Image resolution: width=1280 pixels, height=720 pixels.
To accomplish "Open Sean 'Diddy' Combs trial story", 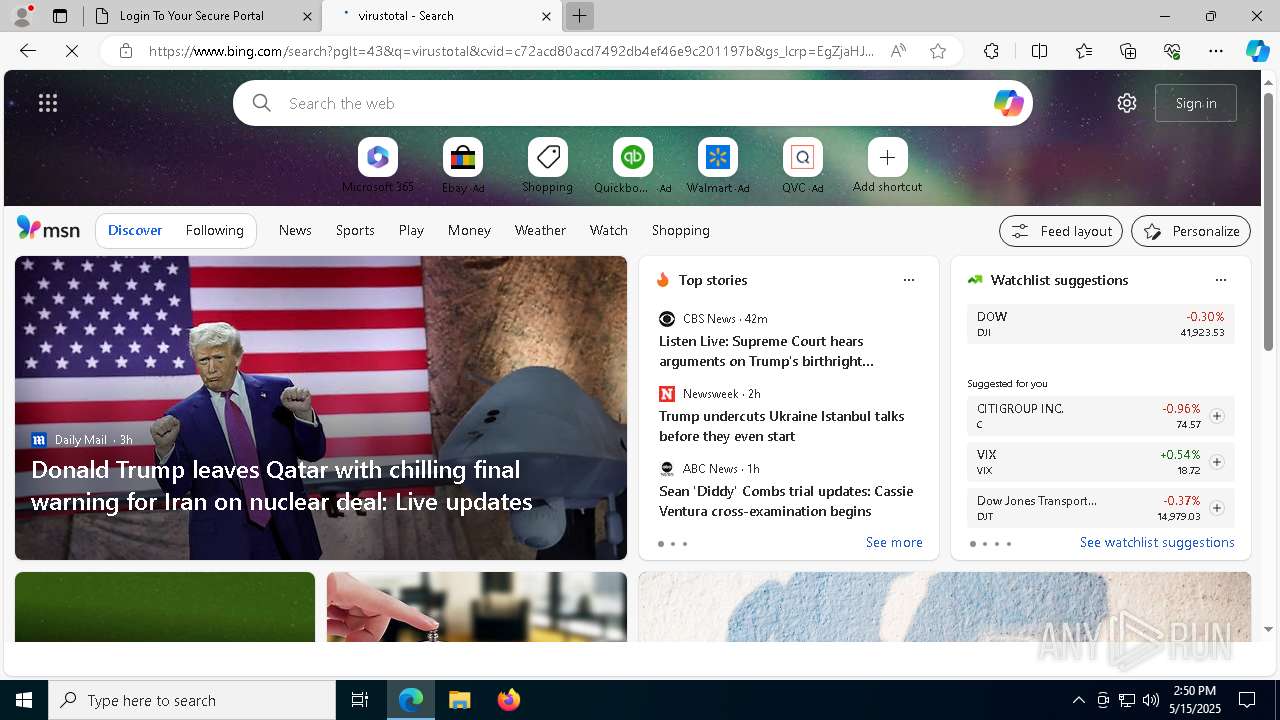I will pyautogui.click(x=786, y=501).
